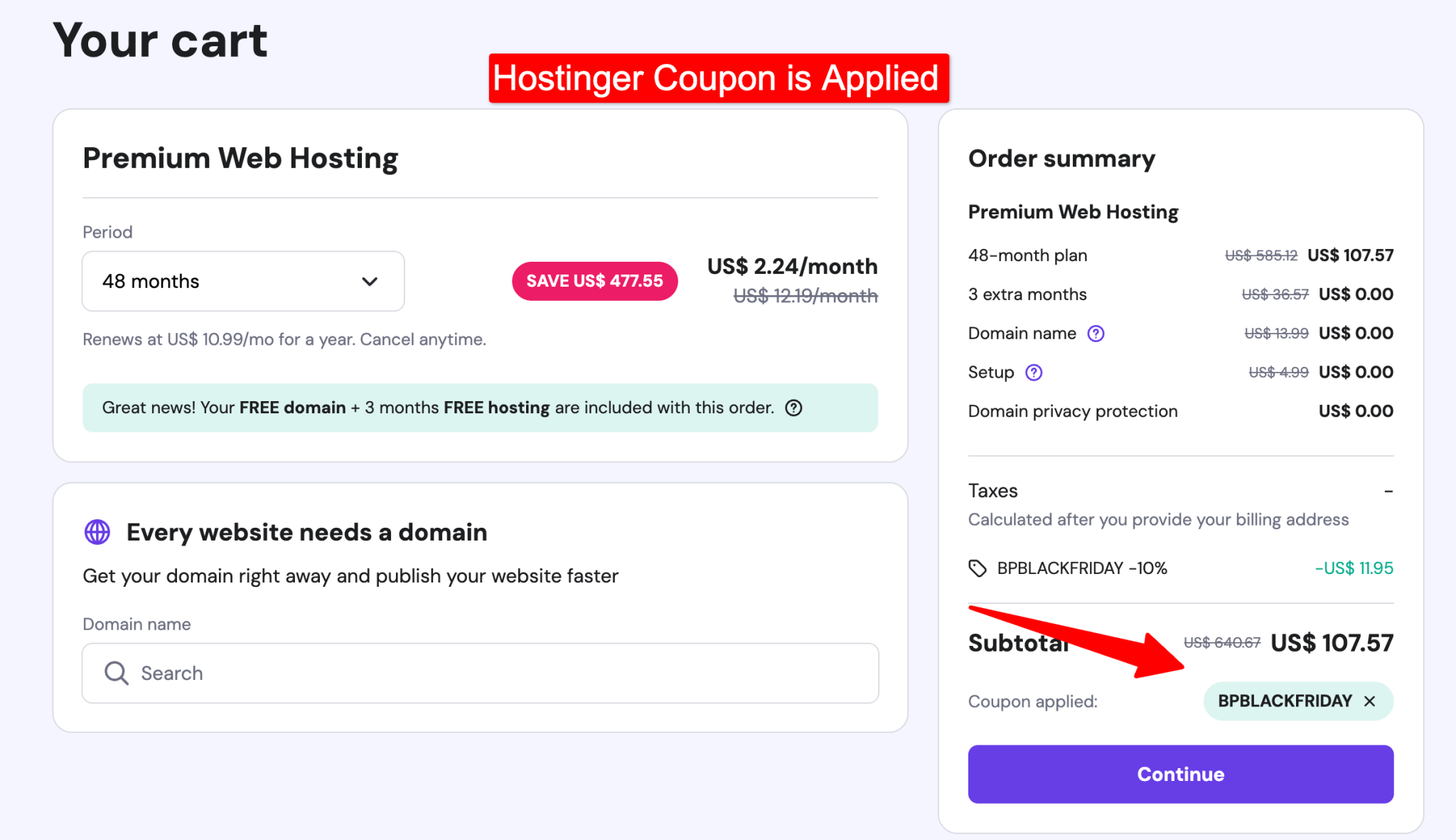
Task: Click the globe icon beside "Every website needs a domain"
Action: click(x=97, y=531)
